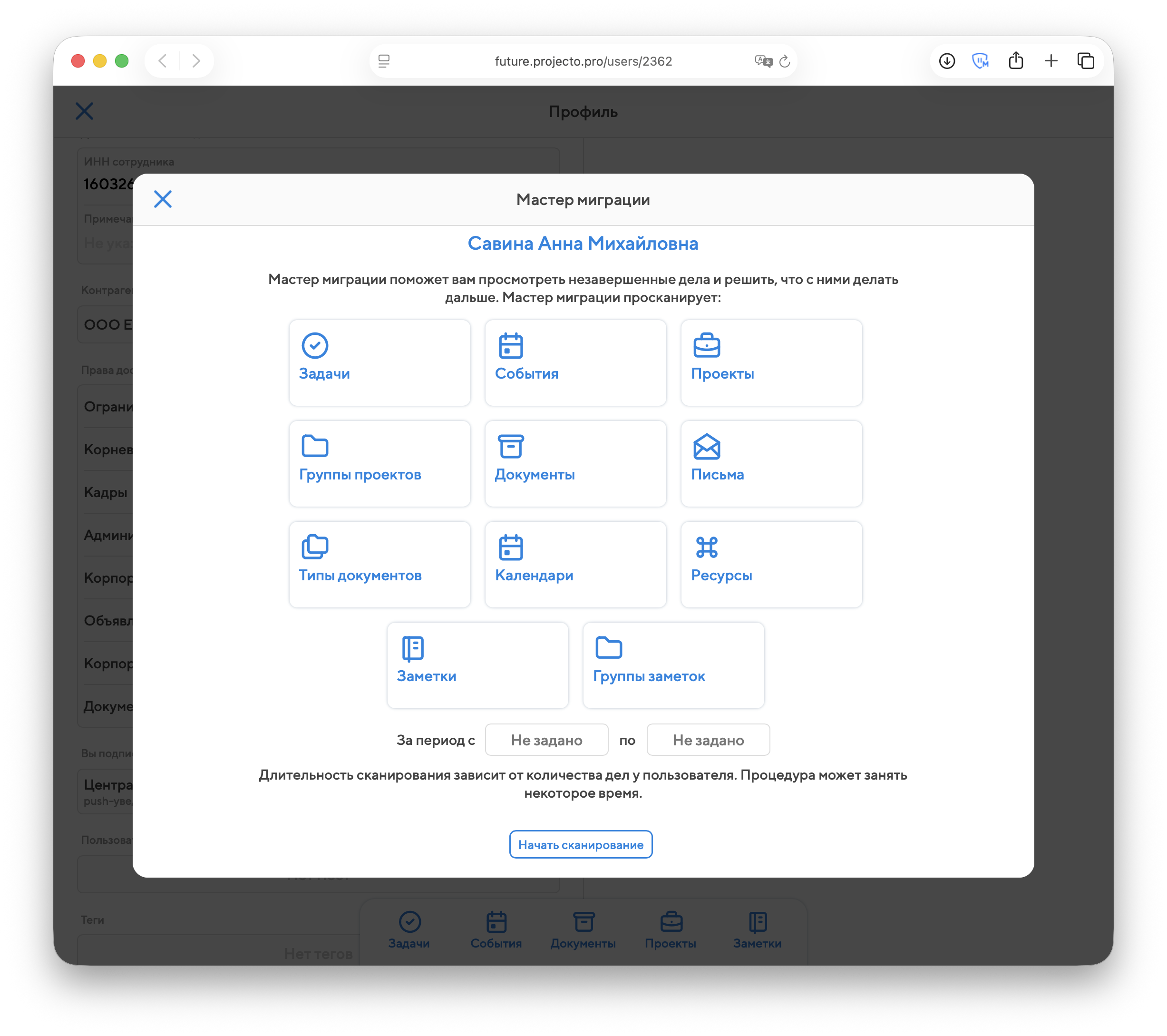Toggle the Типы документов card
Screen dimensions: 1167x1036
click(379, 564)
